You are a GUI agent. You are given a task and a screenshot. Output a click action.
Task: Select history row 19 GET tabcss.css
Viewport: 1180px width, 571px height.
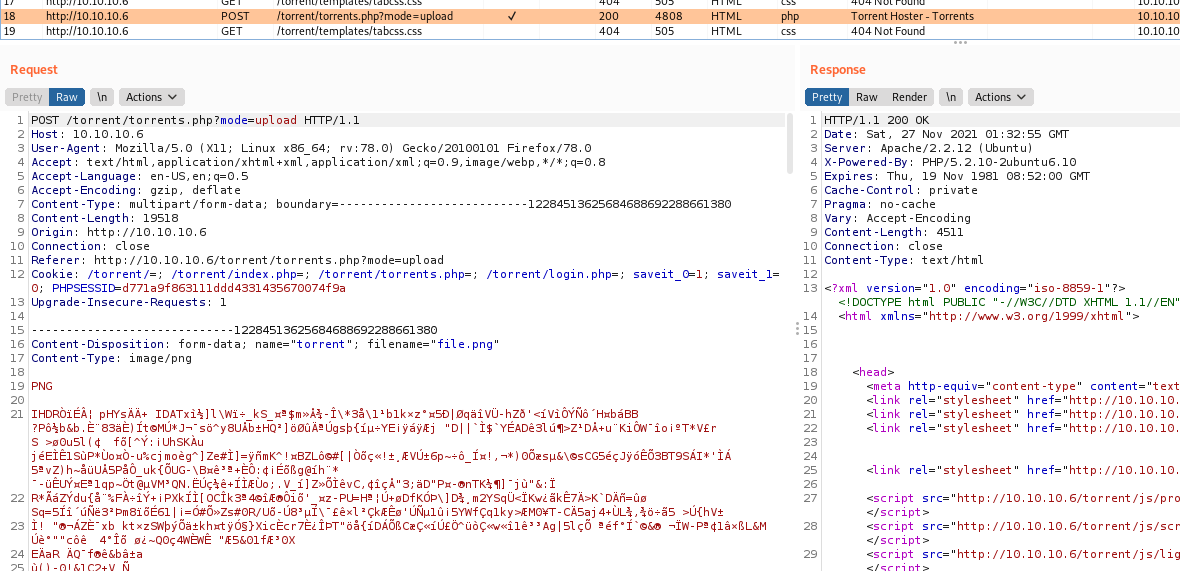(590, 31)
